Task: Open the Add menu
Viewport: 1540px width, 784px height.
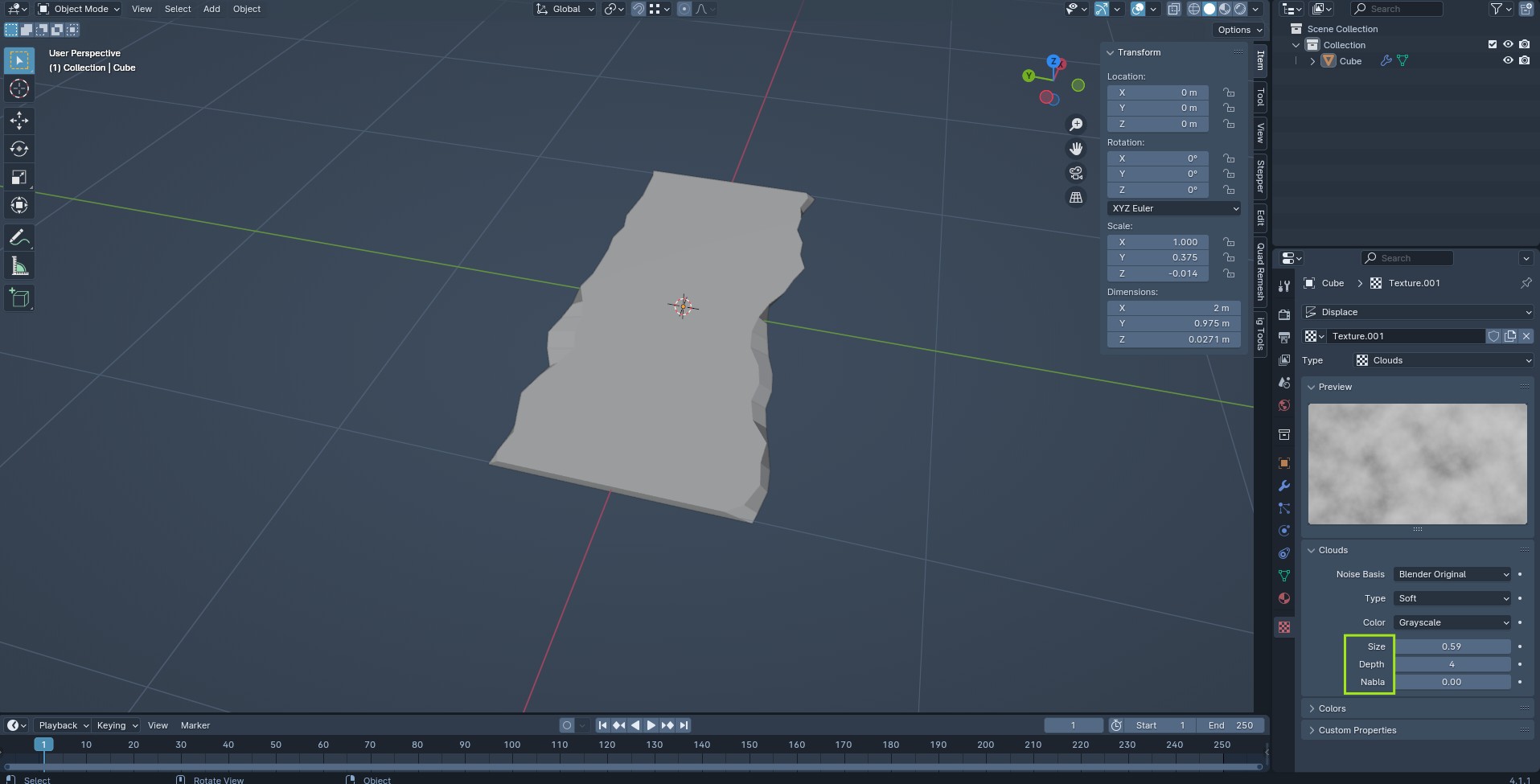Action: pos(211,9)
